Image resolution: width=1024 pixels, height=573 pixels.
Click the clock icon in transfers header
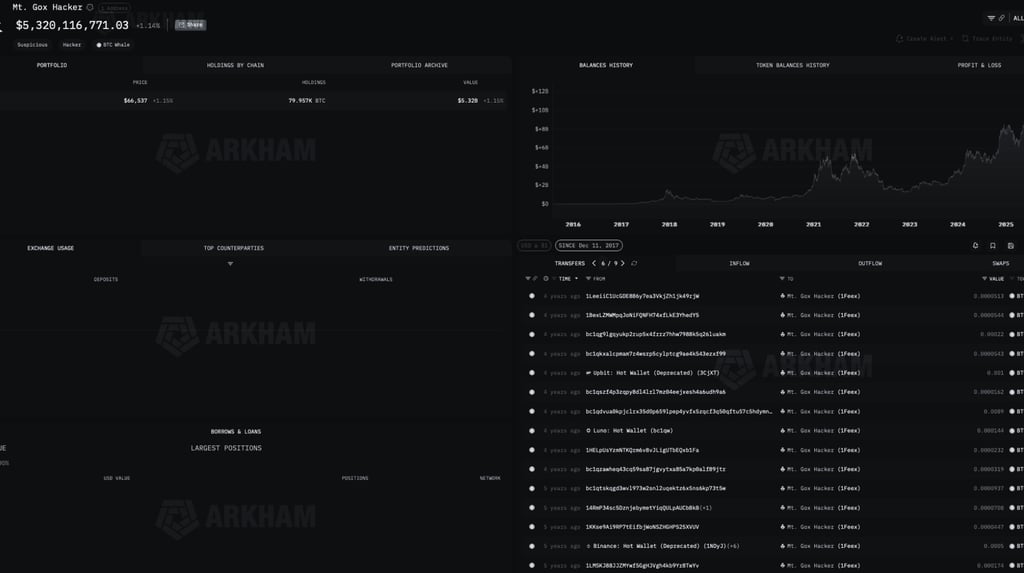(x=546, y=279)
